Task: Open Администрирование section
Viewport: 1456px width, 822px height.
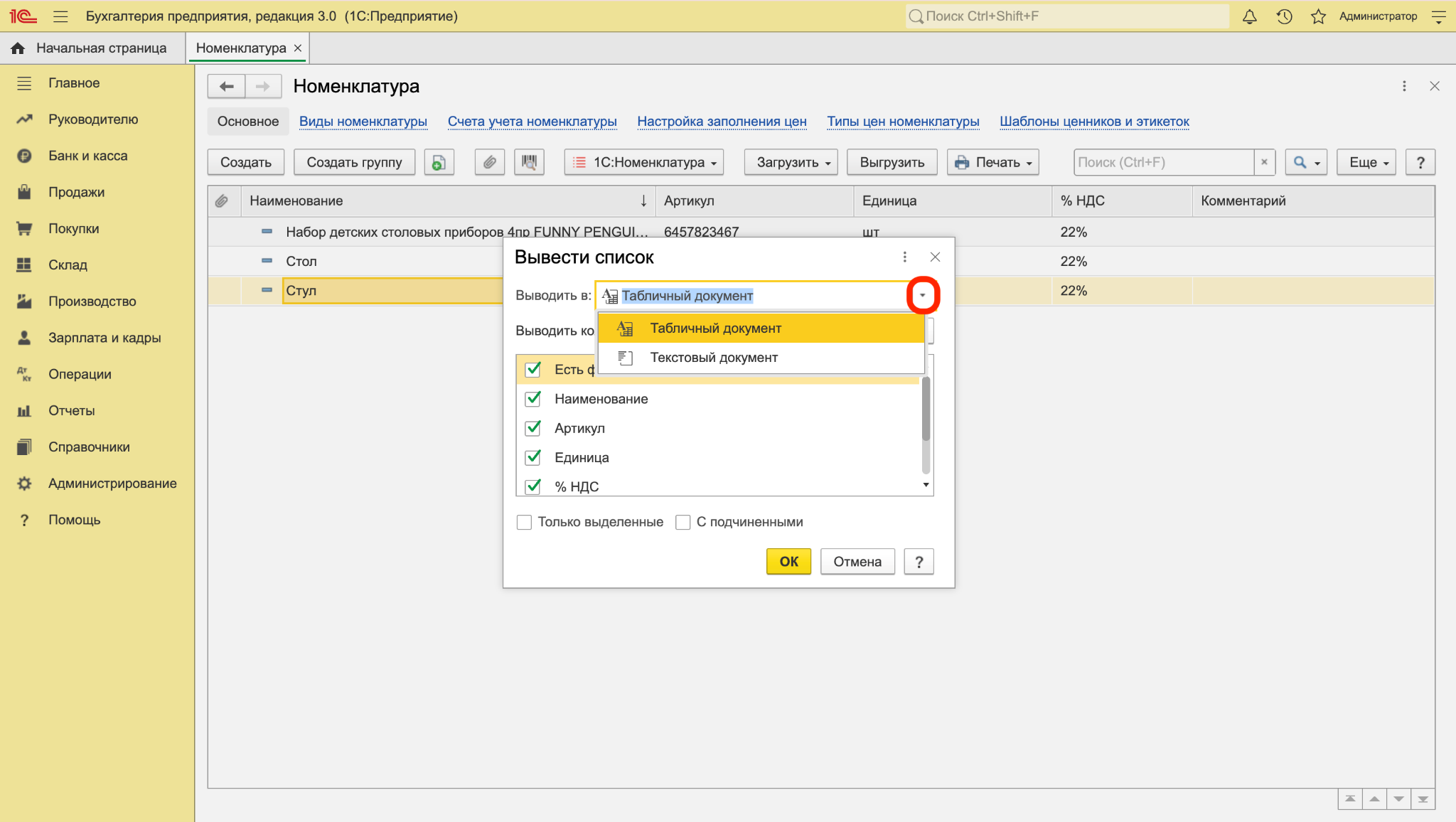Action: point(112,484)
